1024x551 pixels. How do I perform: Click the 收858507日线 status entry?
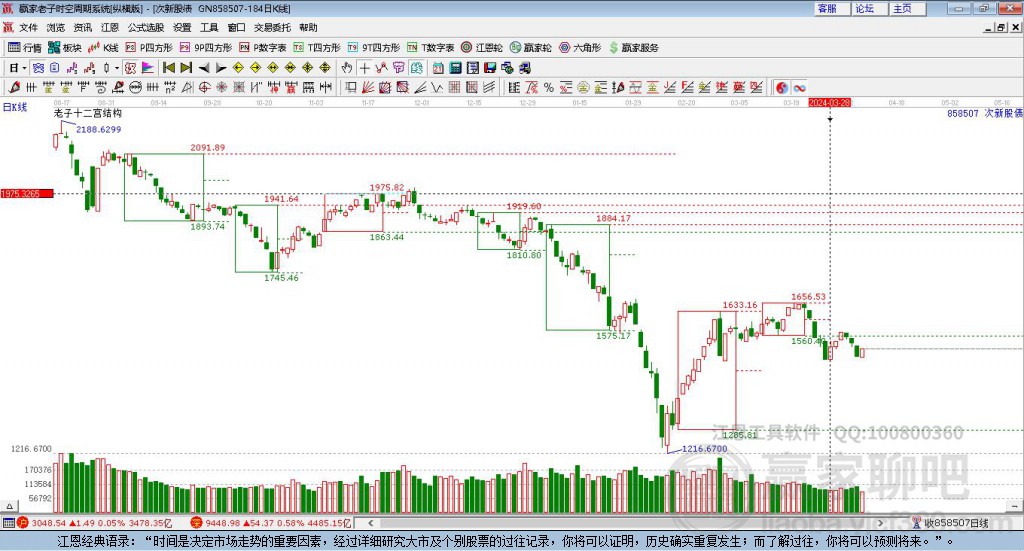click(x=950, y=523)
